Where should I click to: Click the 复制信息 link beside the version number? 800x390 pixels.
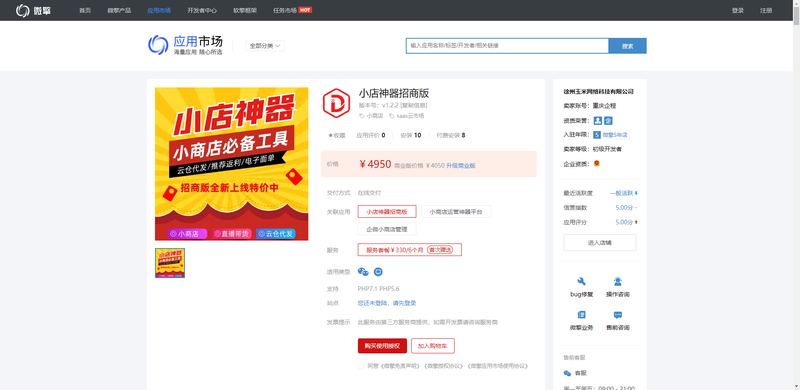coord(414,105)
